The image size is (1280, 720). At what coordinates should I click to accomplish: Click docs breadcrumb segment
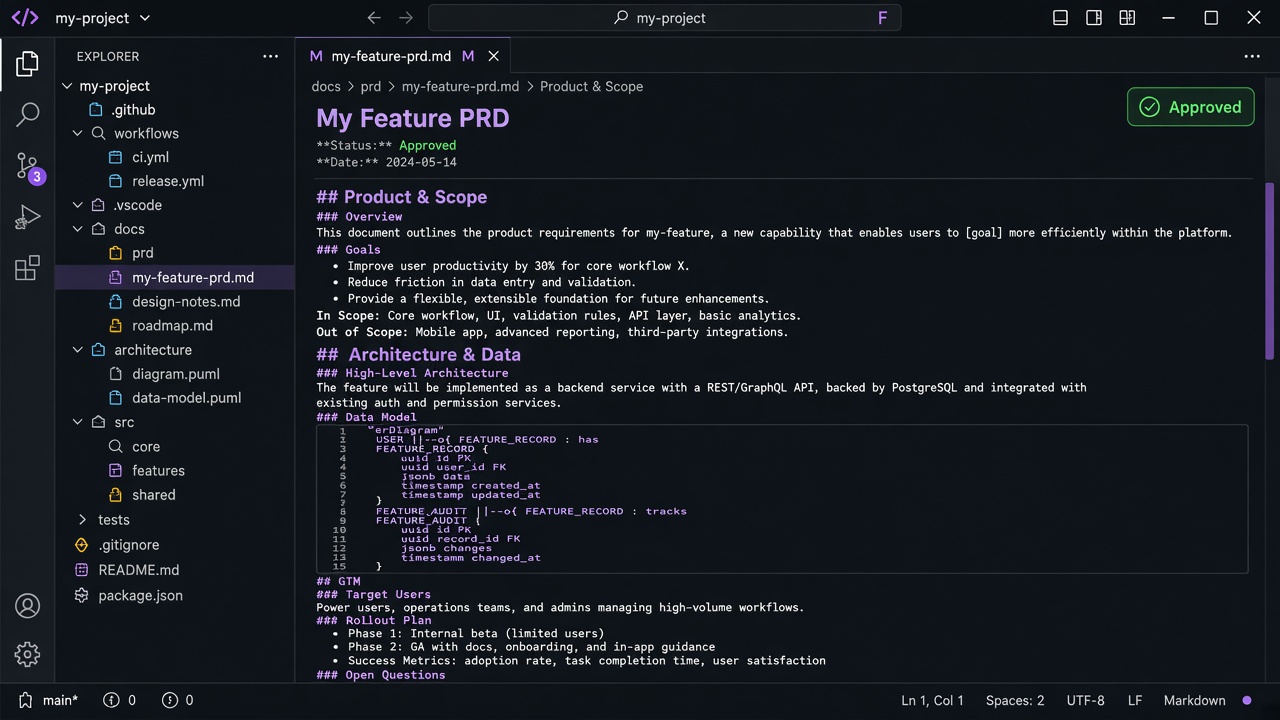(326, 87)
